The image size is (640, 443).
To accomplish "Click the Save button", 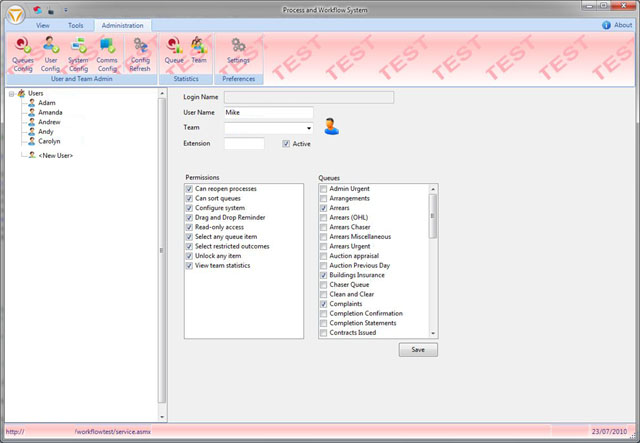I will 418,349.
